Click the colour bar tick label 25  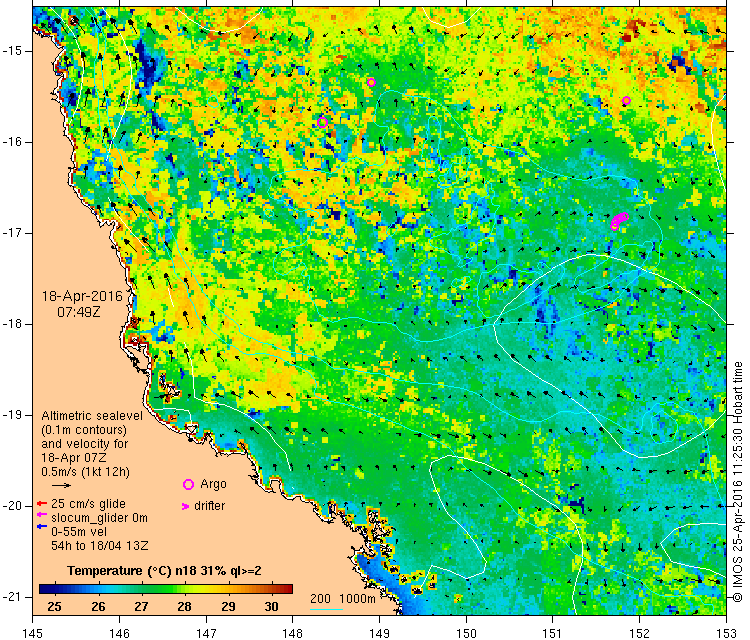click(x=55, y=607)
